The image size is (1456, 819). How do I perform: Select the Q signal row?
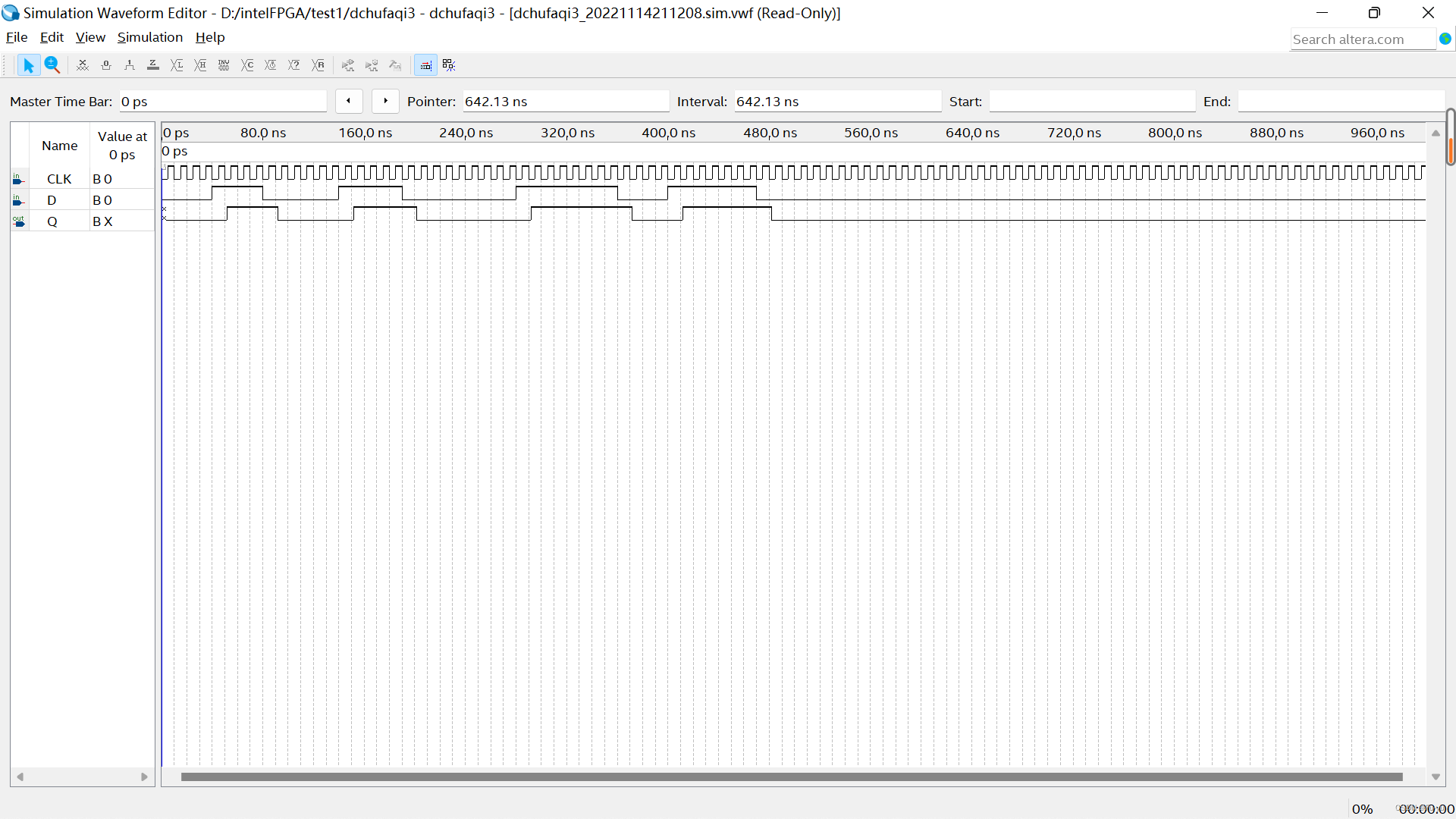(83, 221)
